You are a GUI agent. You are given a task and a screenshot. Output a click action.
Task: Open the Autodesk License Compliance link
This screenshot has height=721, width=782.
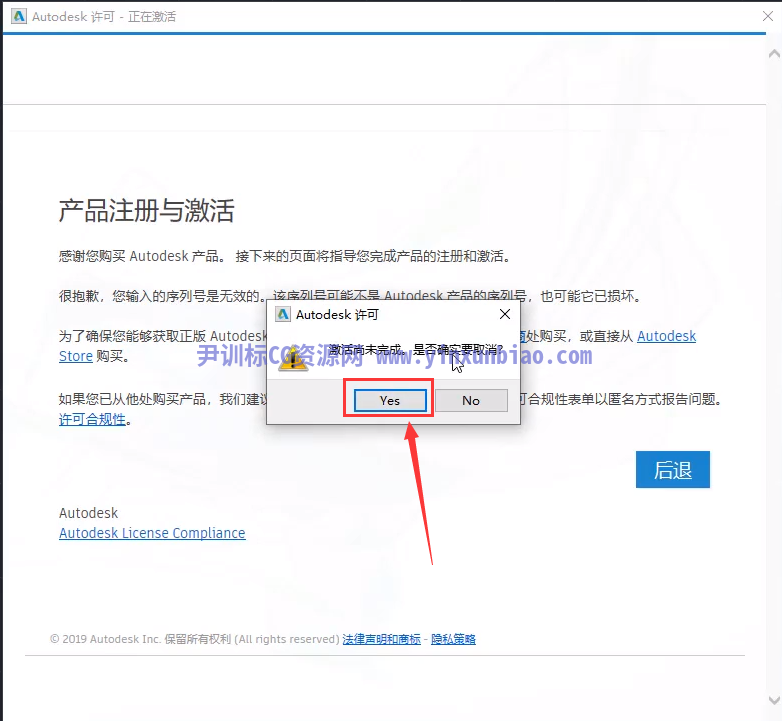(x=152, y=533)
